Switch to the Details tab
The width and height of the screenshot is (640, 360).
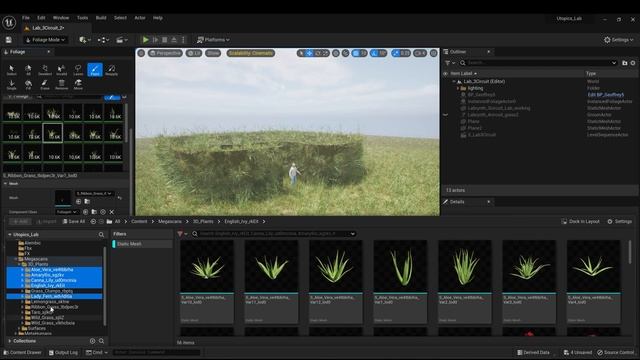coord(457,202)
